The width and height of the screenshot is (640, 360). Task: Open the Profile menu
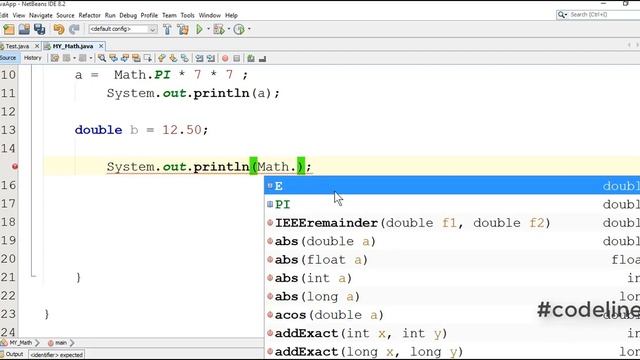coord(149,15)
